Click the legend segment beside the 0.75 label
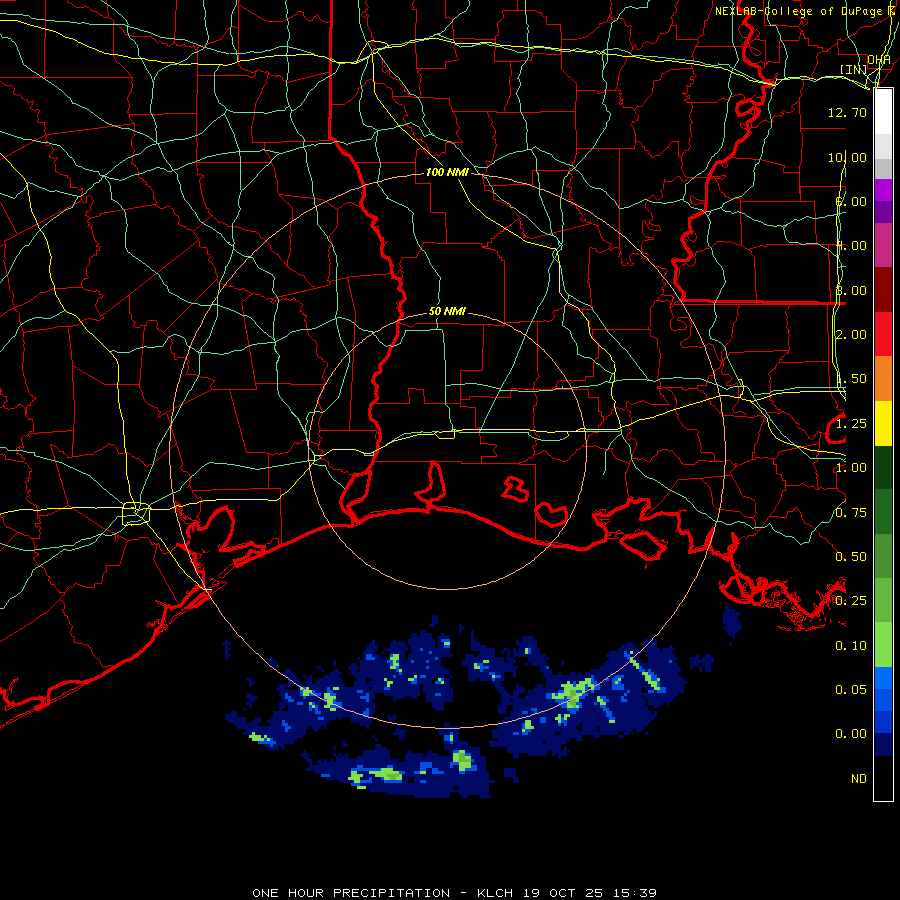 (x=883, y=511)
